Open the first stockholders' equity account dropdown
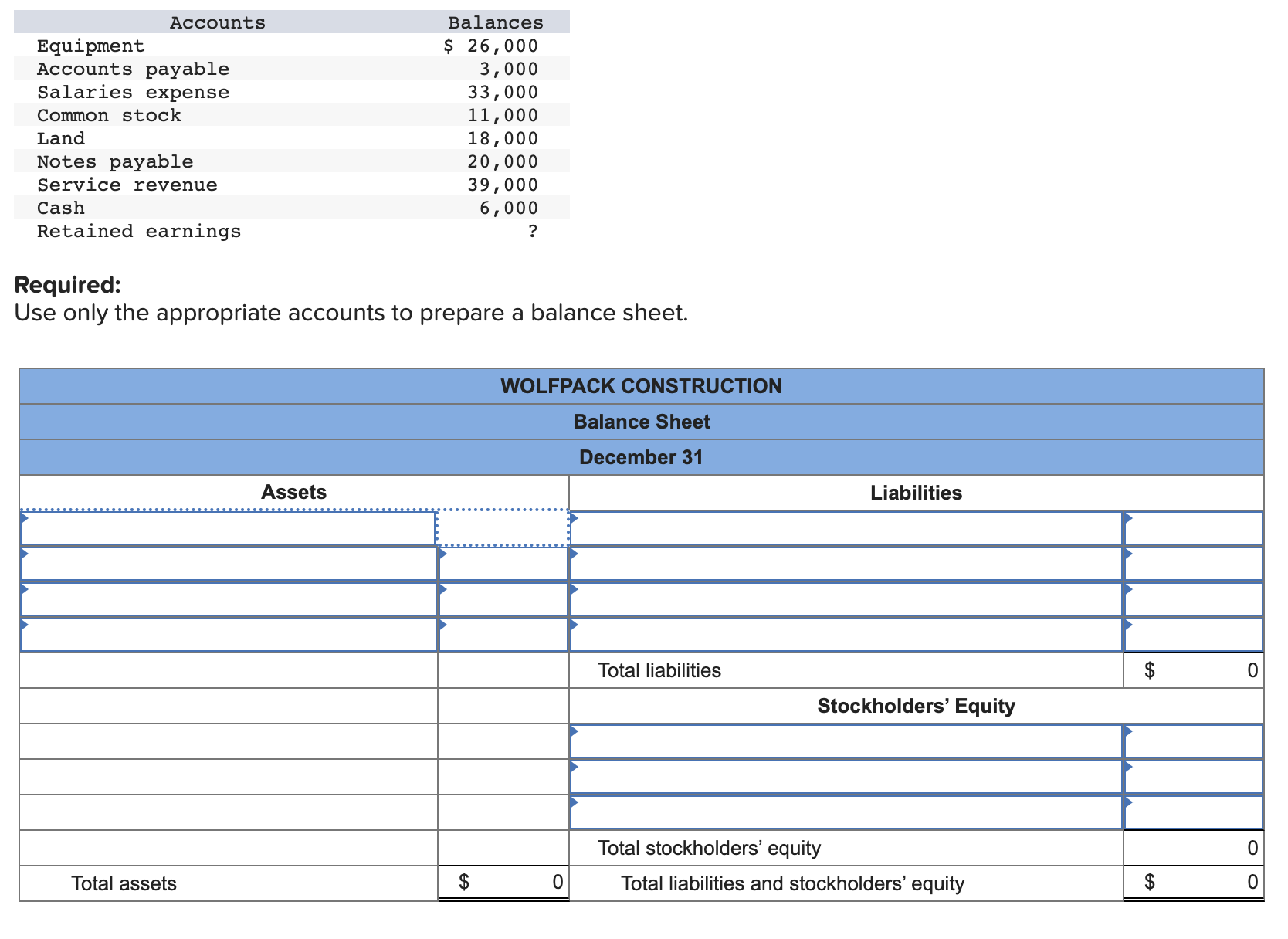 click(846, 741)
